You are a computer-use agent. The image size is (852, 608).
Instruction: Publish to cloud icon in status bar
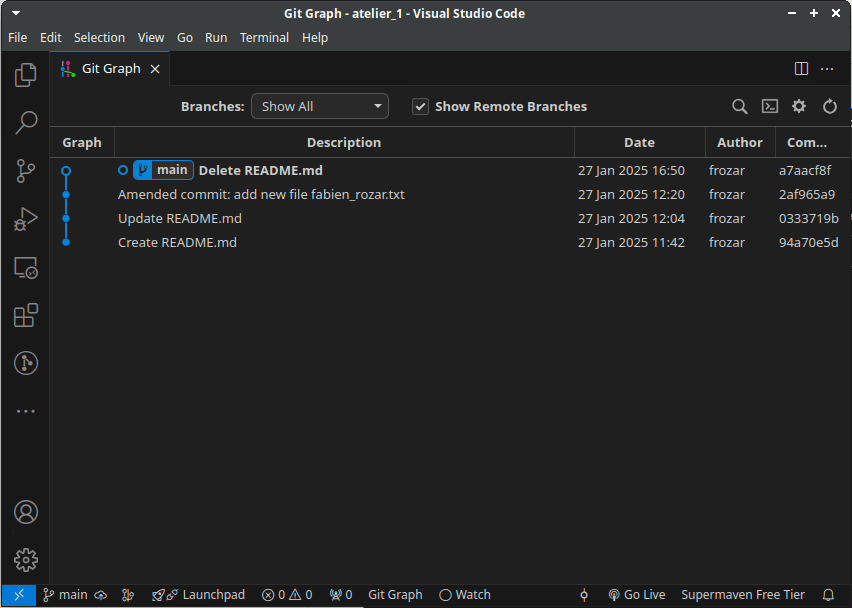coord(101,595)
